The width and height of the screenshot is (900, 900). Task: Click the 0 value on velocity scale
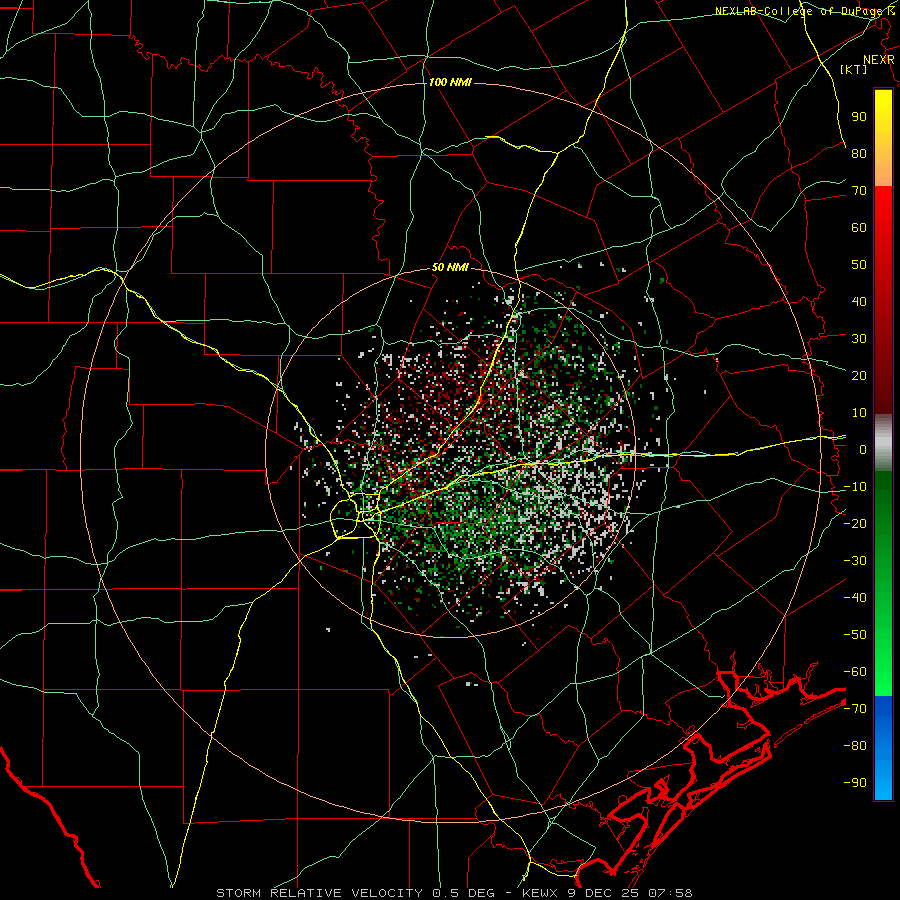tap(863, 449)
